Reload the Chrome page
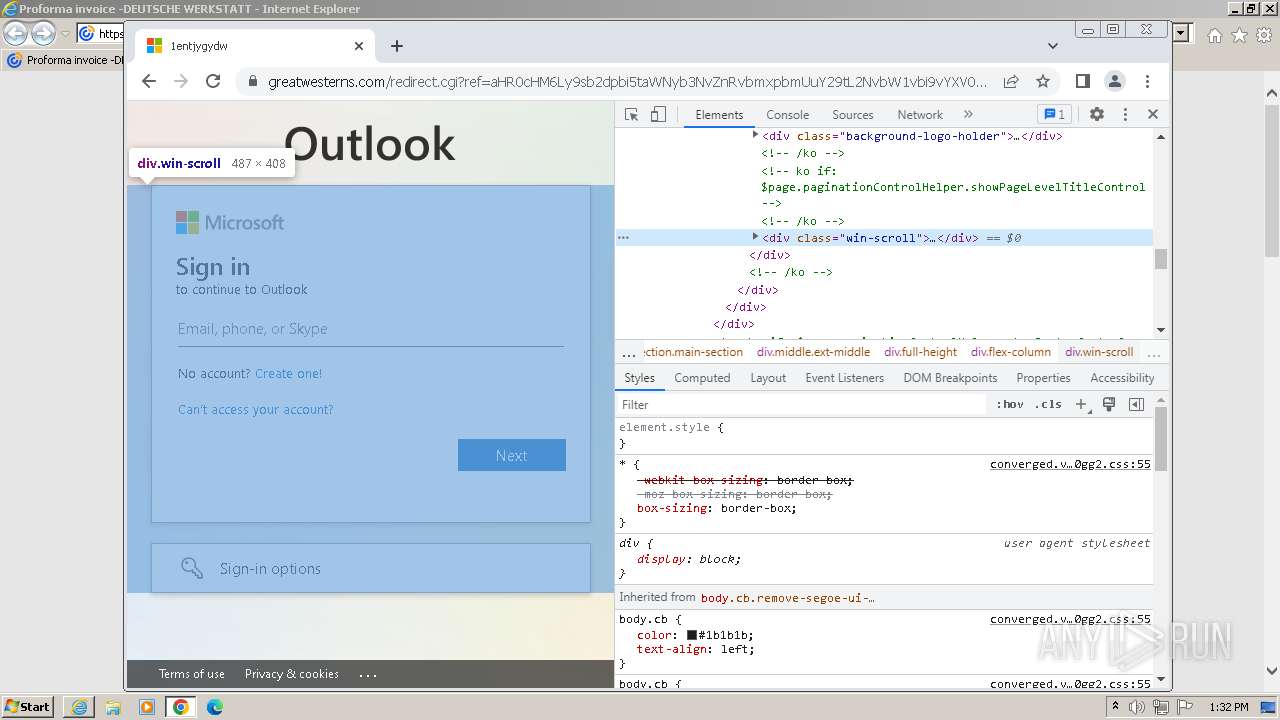 (x=213, y=81)
